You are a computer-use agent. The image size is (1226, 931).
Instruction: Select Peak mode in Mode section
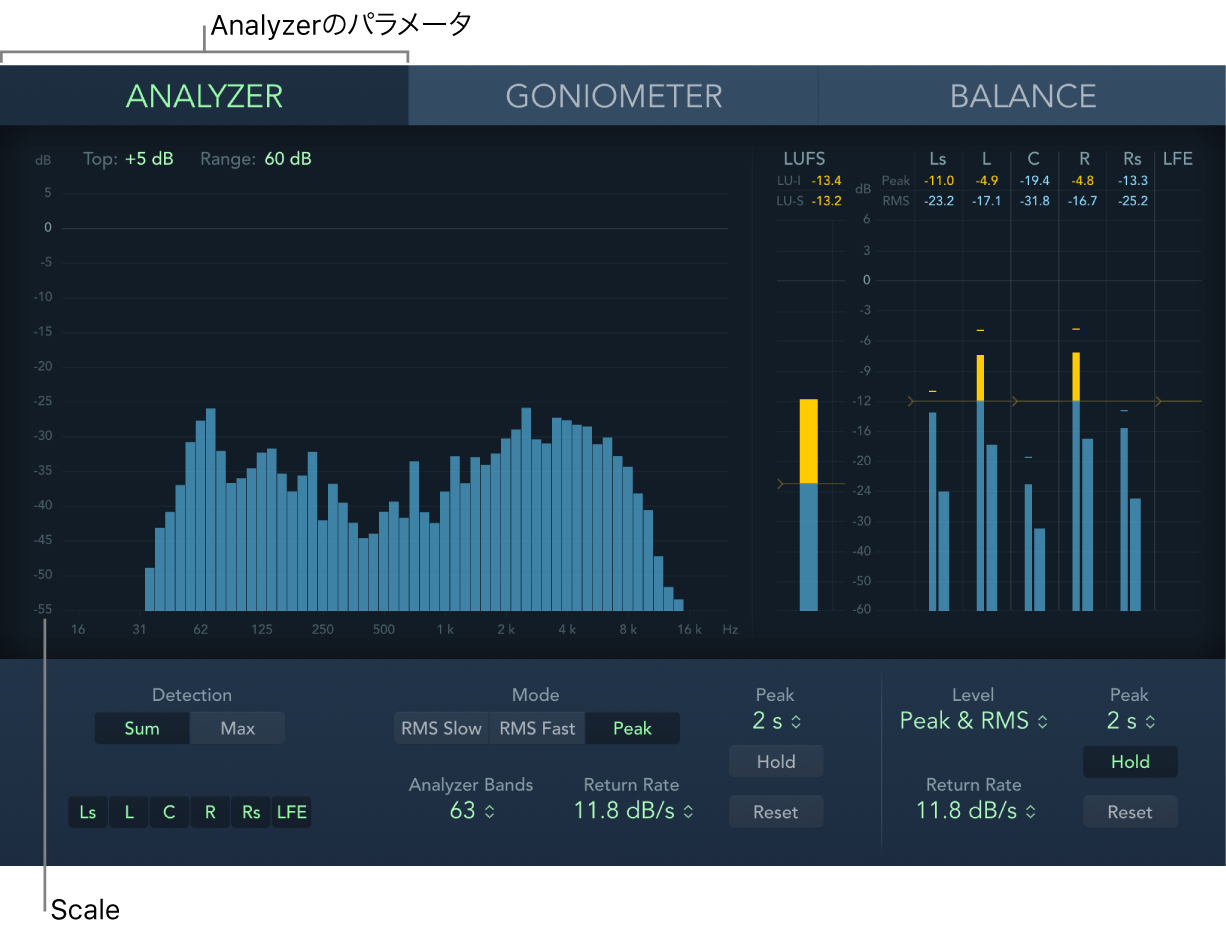coord(632,728)
